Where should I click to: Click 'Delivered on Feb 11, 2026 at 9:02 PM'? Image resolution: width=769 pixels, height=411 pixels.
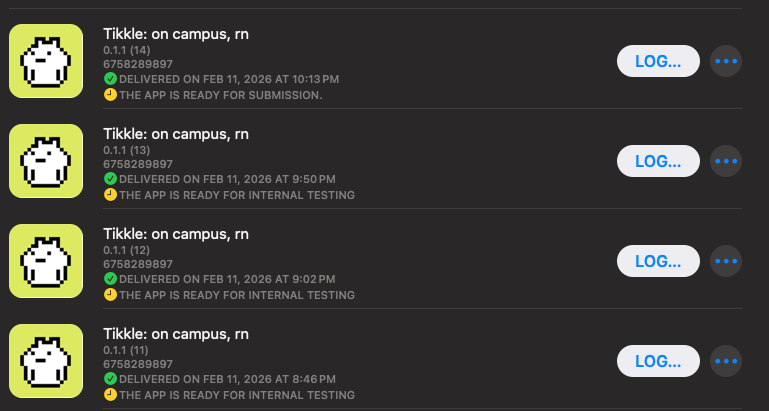[228, 279]
